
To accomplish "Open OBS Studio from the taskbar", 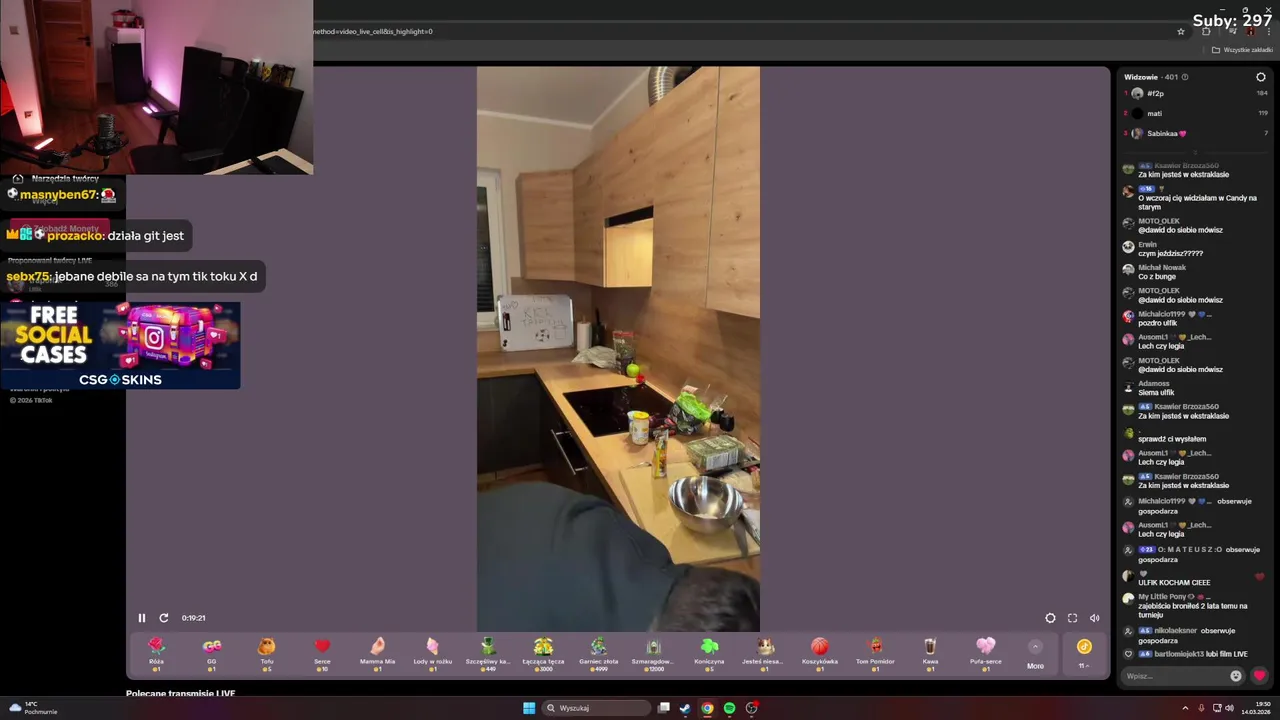I will pos(752,708).
